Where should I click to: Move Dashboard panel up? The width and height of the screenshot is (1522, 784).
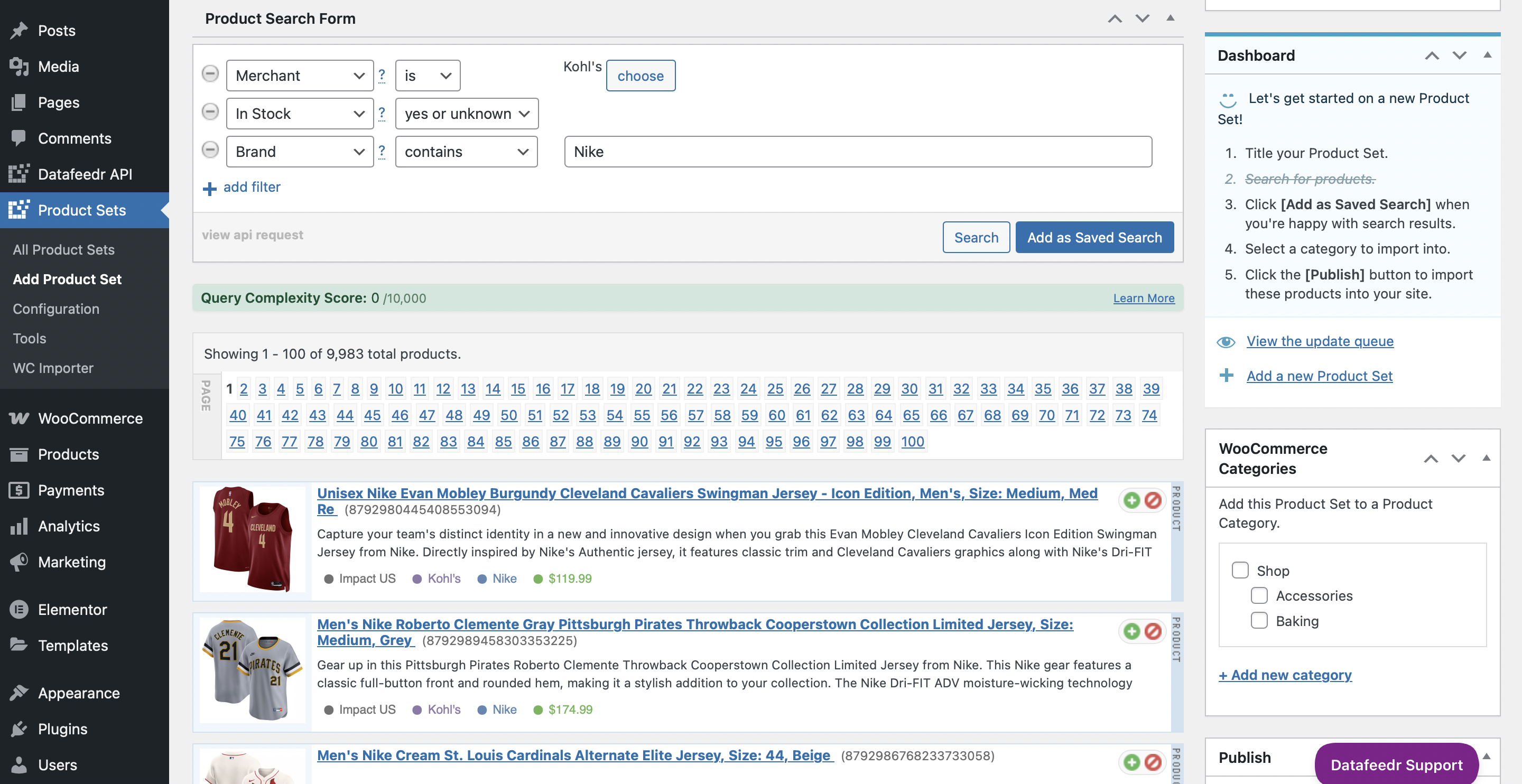tap(1432, 55)
